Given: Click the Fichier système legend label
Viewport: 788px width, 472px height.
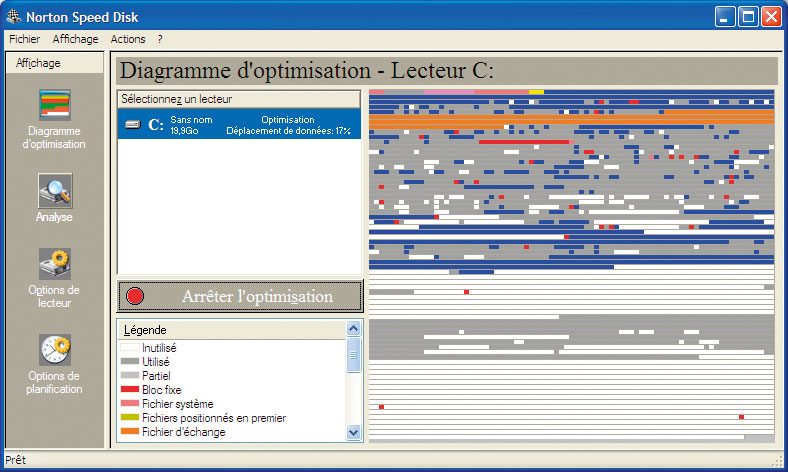Looking at the screenshot, I should coord(177,404).
